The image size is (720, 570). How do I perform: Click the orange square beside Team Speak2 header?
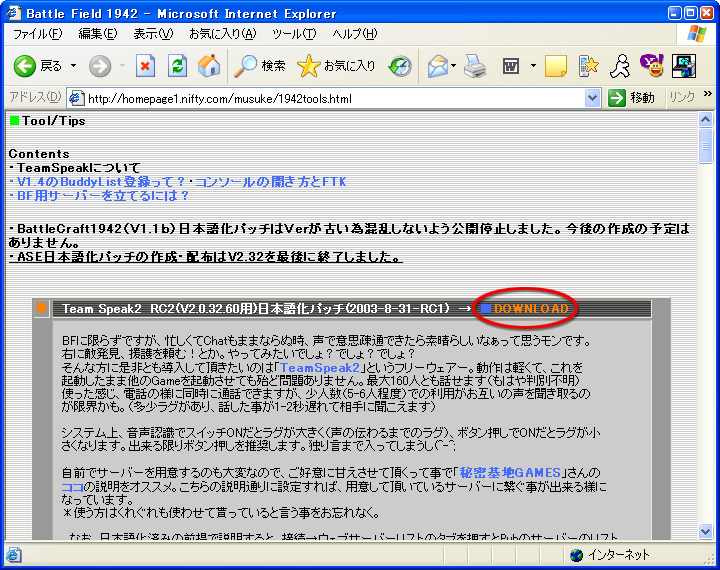41,308
